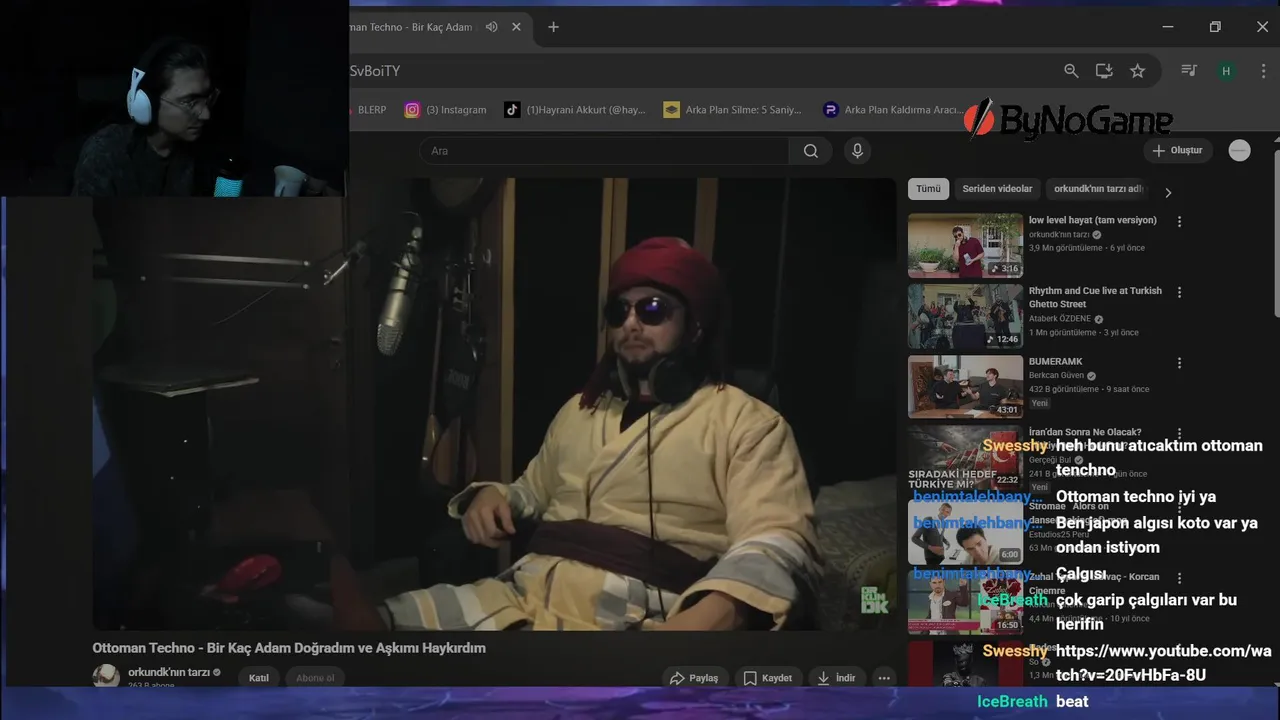Open options for Rhythm and Cue video
1280x720 pixels.
1180,293
